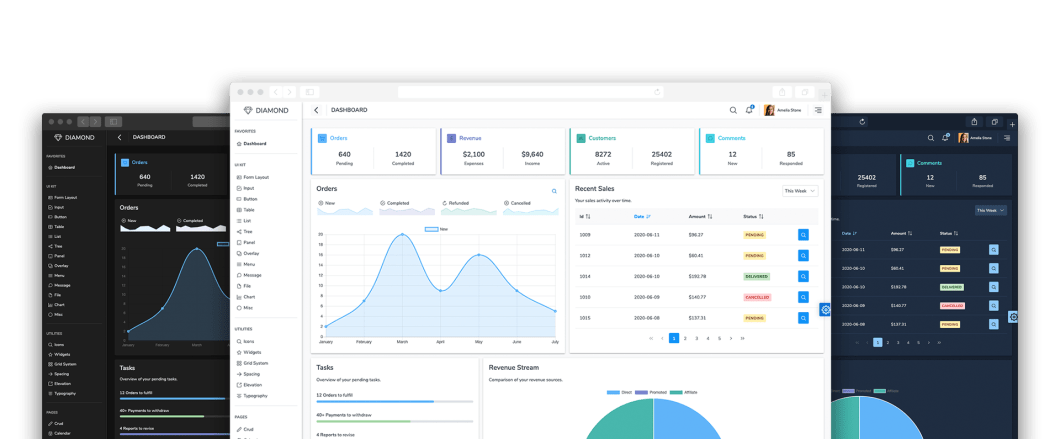Reload page in right dark-blue browser window
Image resolution: width=1060 pixels, height=439 pixels.
(862, 122)
